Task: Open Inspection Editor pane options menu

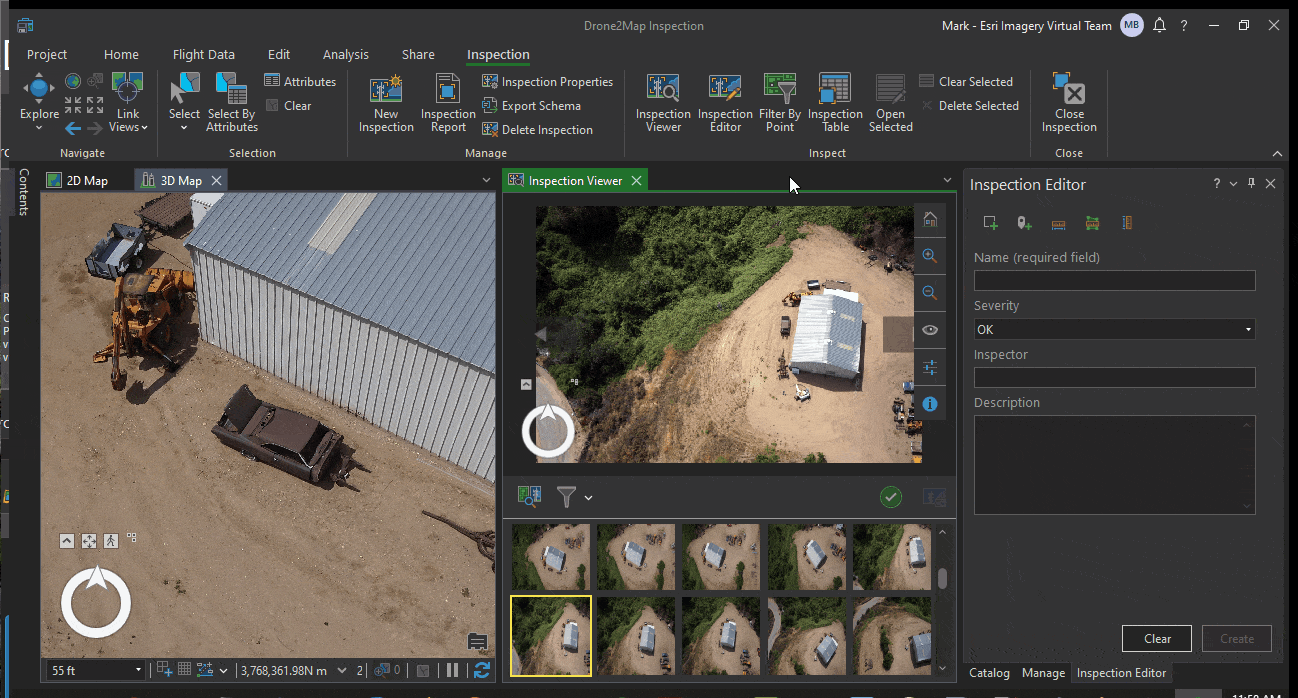Action: (1233, 184)
